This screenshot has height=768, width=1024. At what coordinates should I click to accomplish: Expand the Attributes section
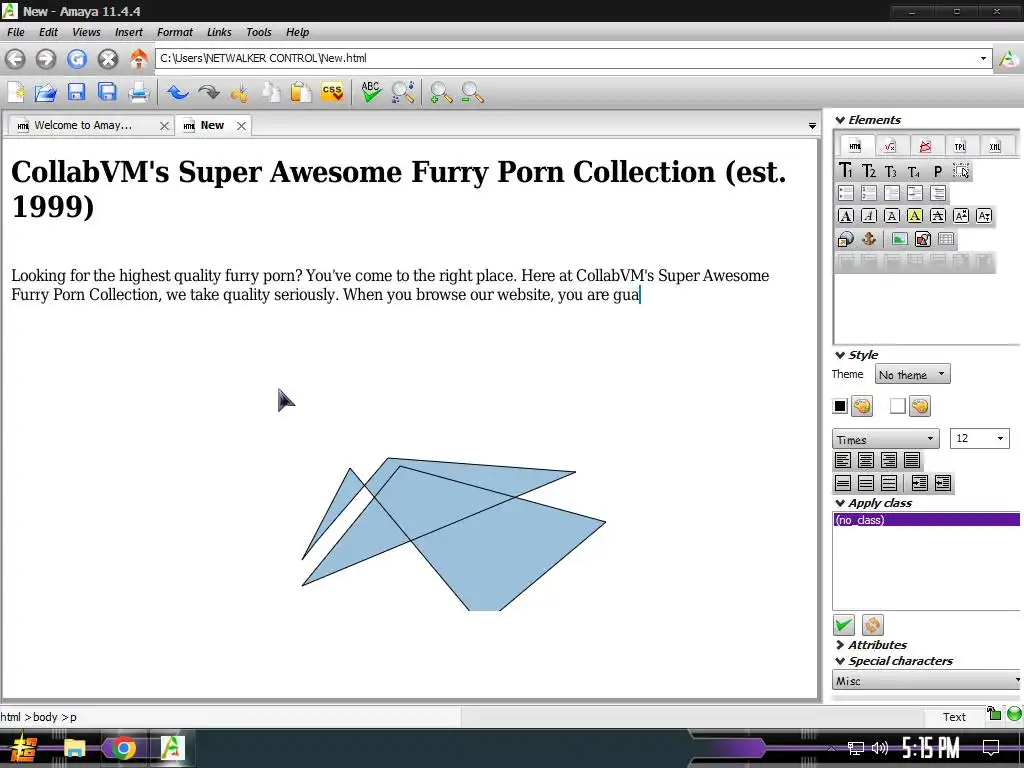tap(840, 645)
